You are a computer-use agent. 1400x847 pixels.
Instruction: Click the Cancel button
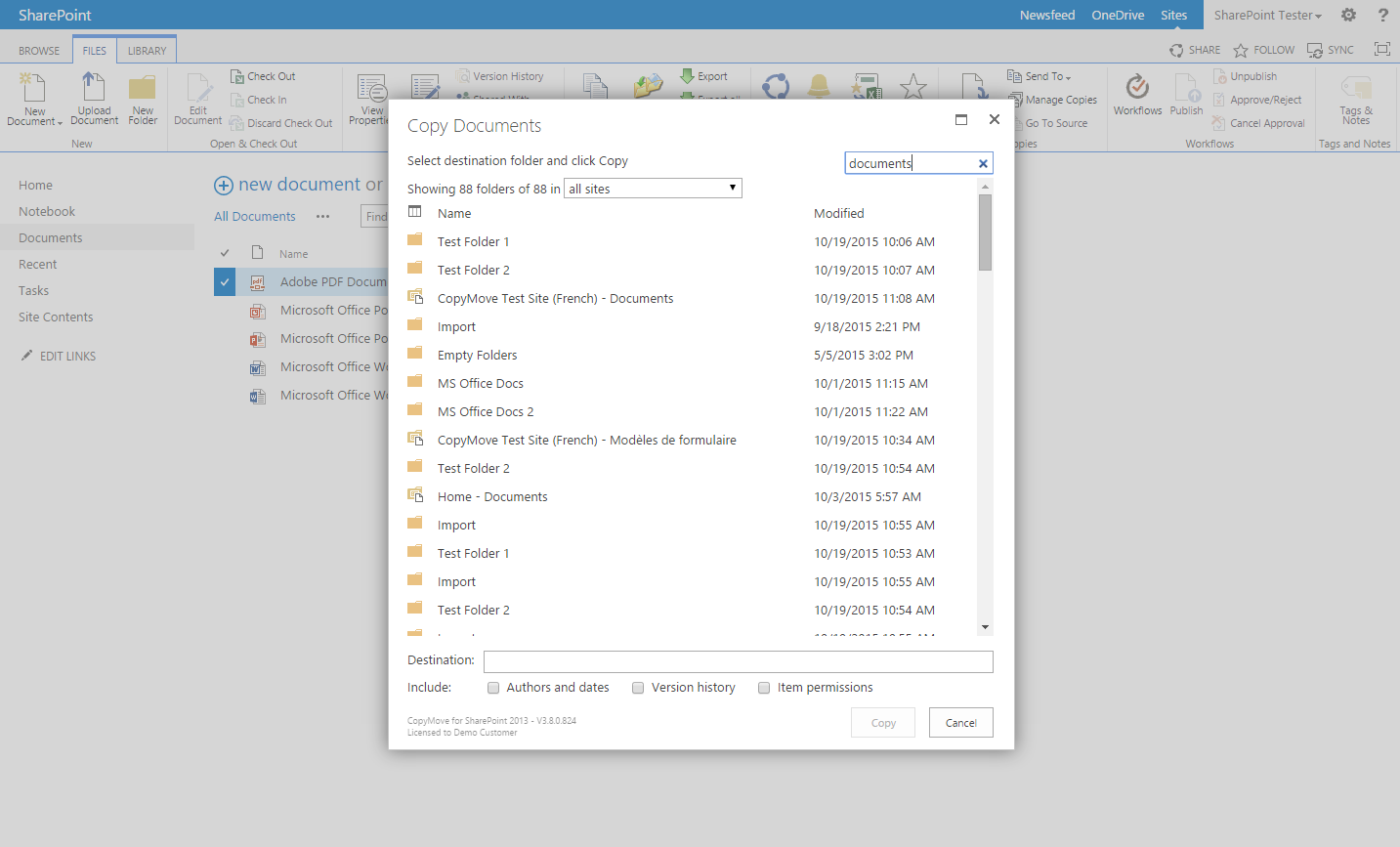(x=961, y=723)
